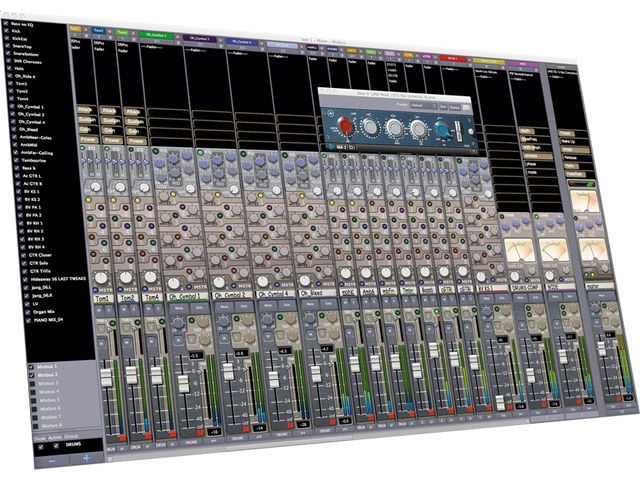Click the fourth dial on the Neve 1073 plugin
This screenshot has height=480, width=640.
pos(418,129)
